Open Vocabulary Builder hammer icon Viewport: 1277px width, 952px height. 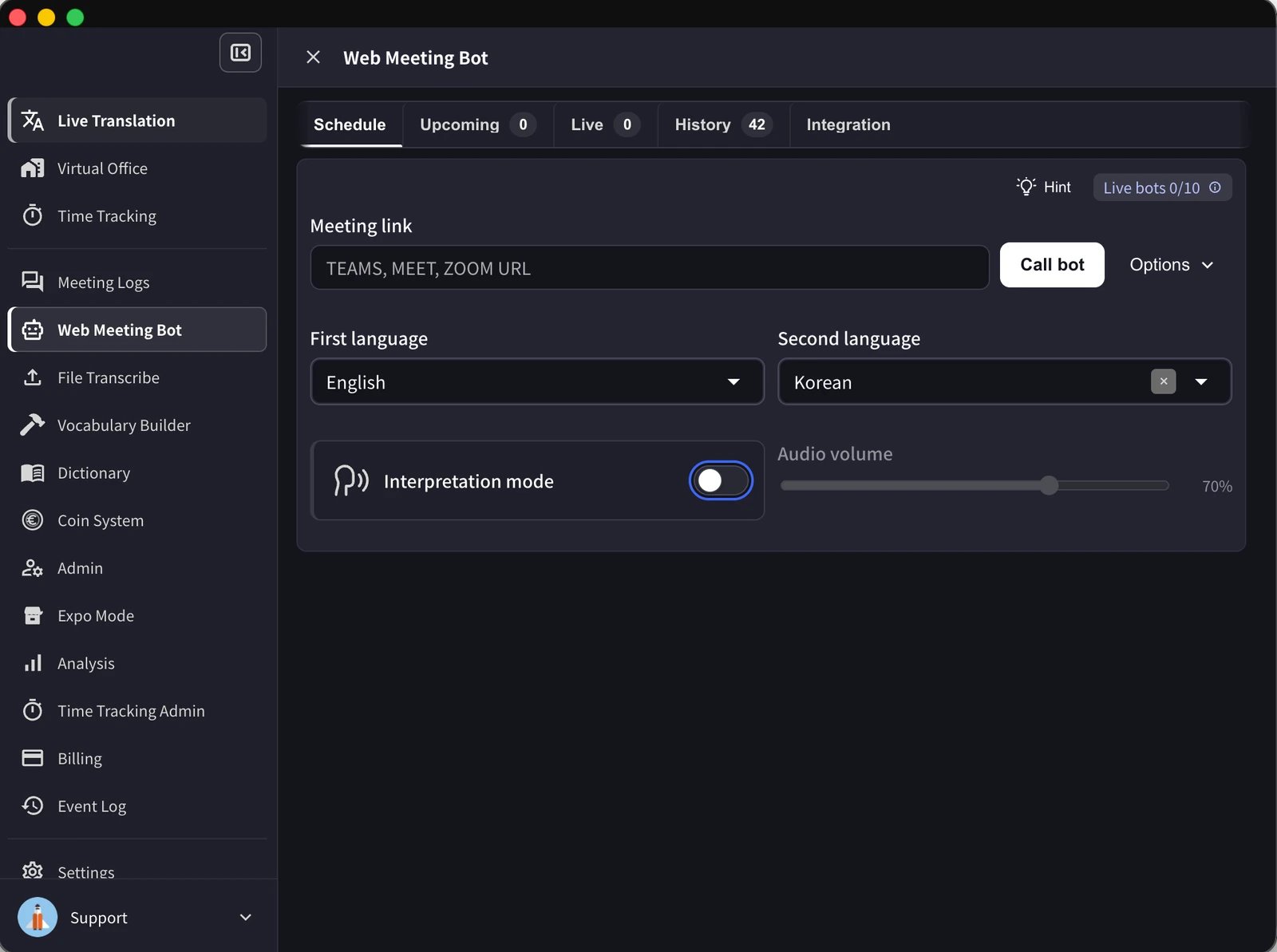pos(33,425)
